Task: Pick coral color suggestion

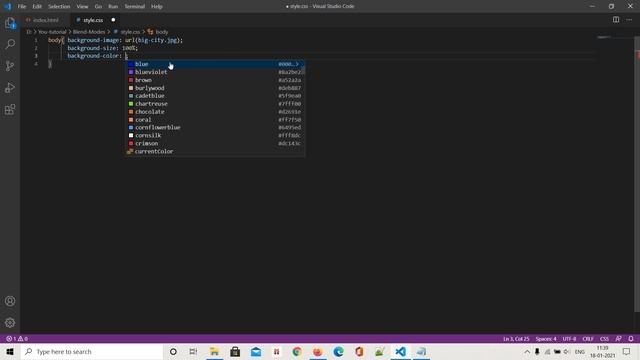Action: pyautogui.click(x=215, y=120)
